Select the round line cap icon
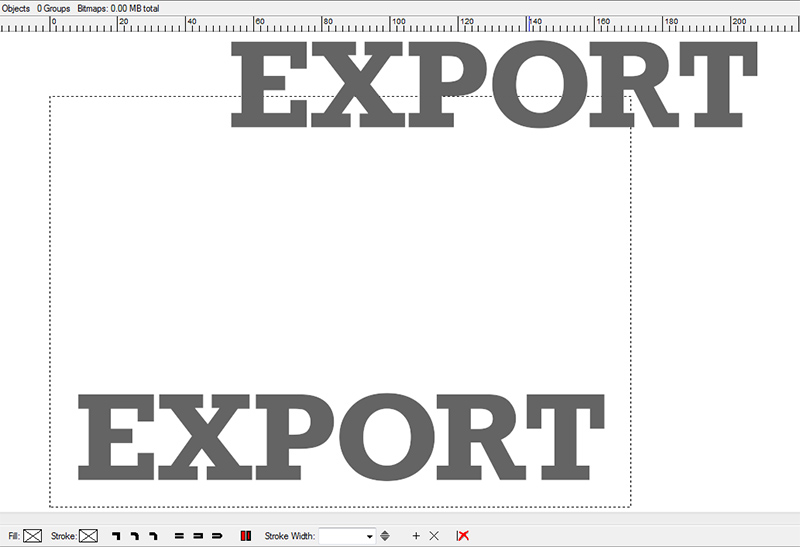The width and height of the screenshot is (800, 547). [217, 536]
